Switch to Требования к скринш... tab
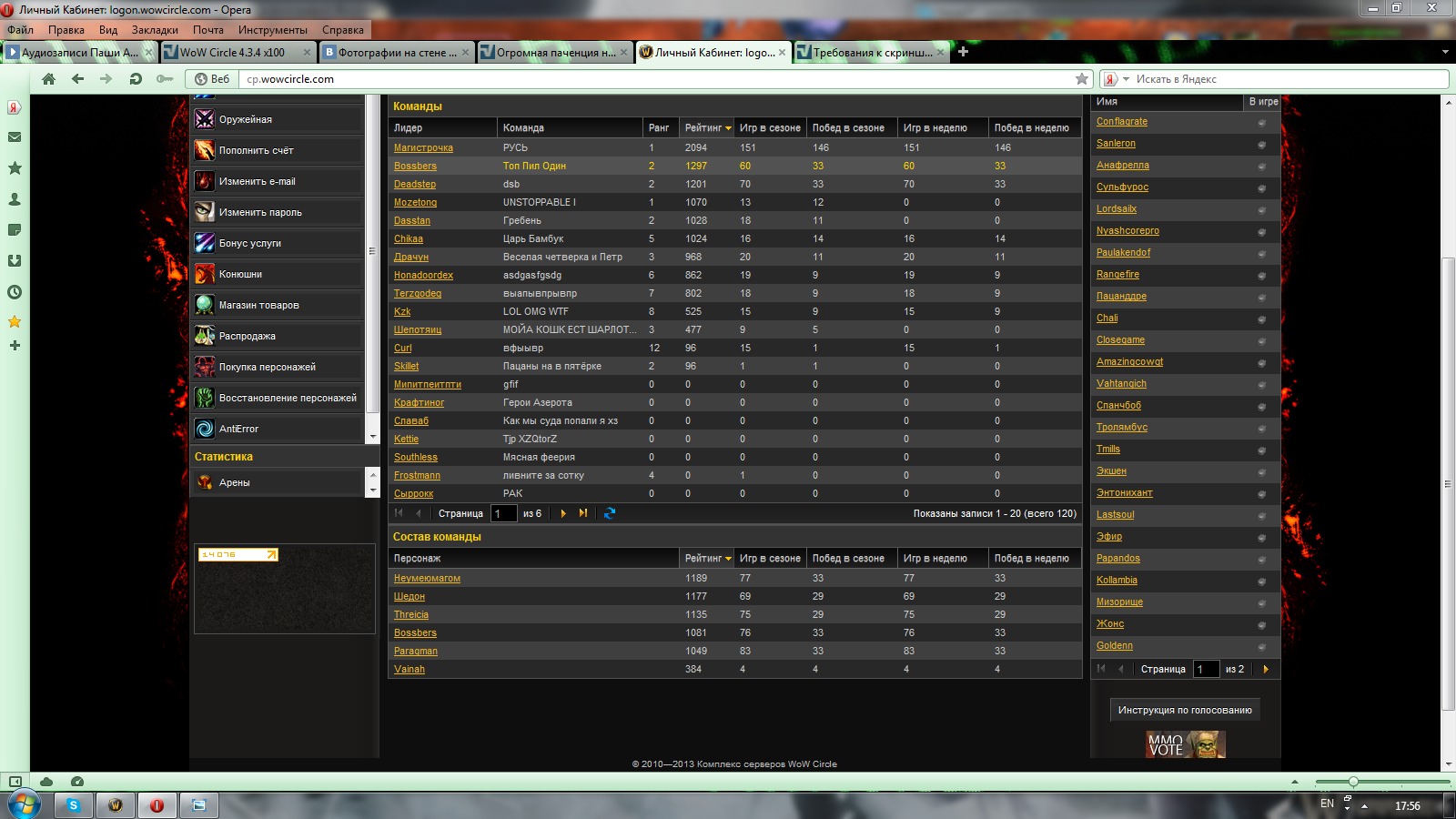The height and width of the screenshot is (819, 1456). (872, 52)
